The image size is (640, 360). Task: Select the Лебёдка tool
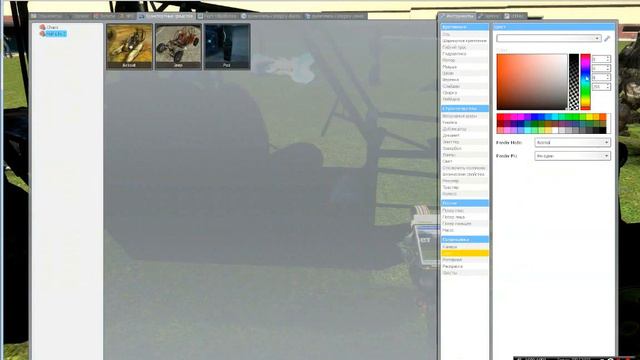tap(464, 99)
